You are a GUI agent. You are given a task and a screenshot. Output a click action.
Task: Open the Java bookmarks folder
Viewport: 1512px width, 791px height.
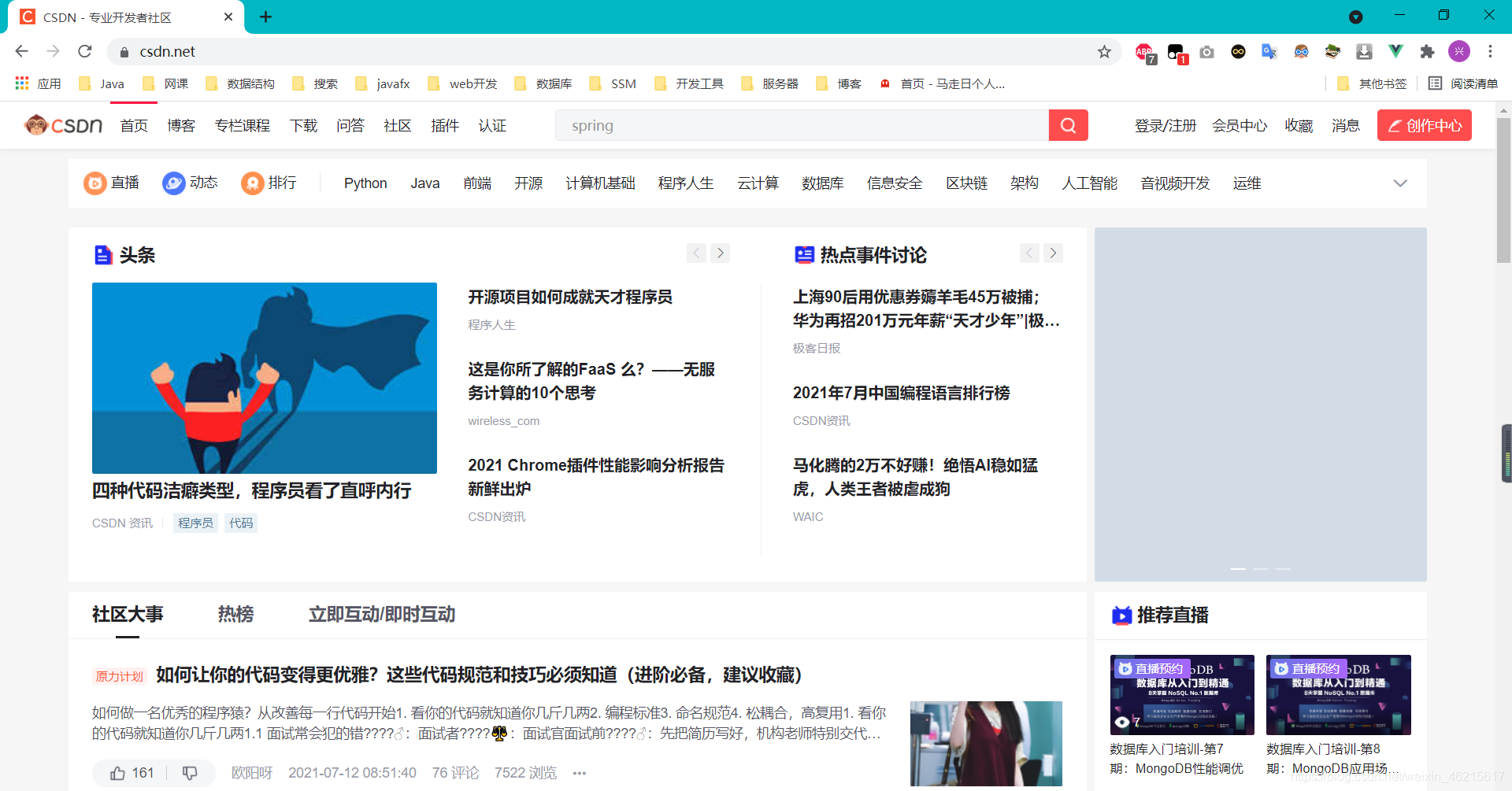coord(102,83)
